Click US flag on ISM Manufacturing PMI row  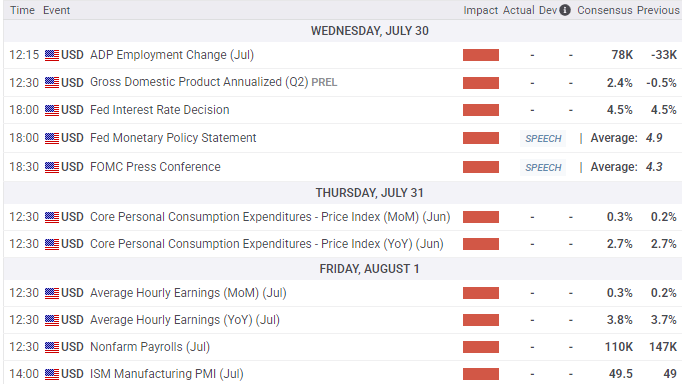(x=52, y=374)
